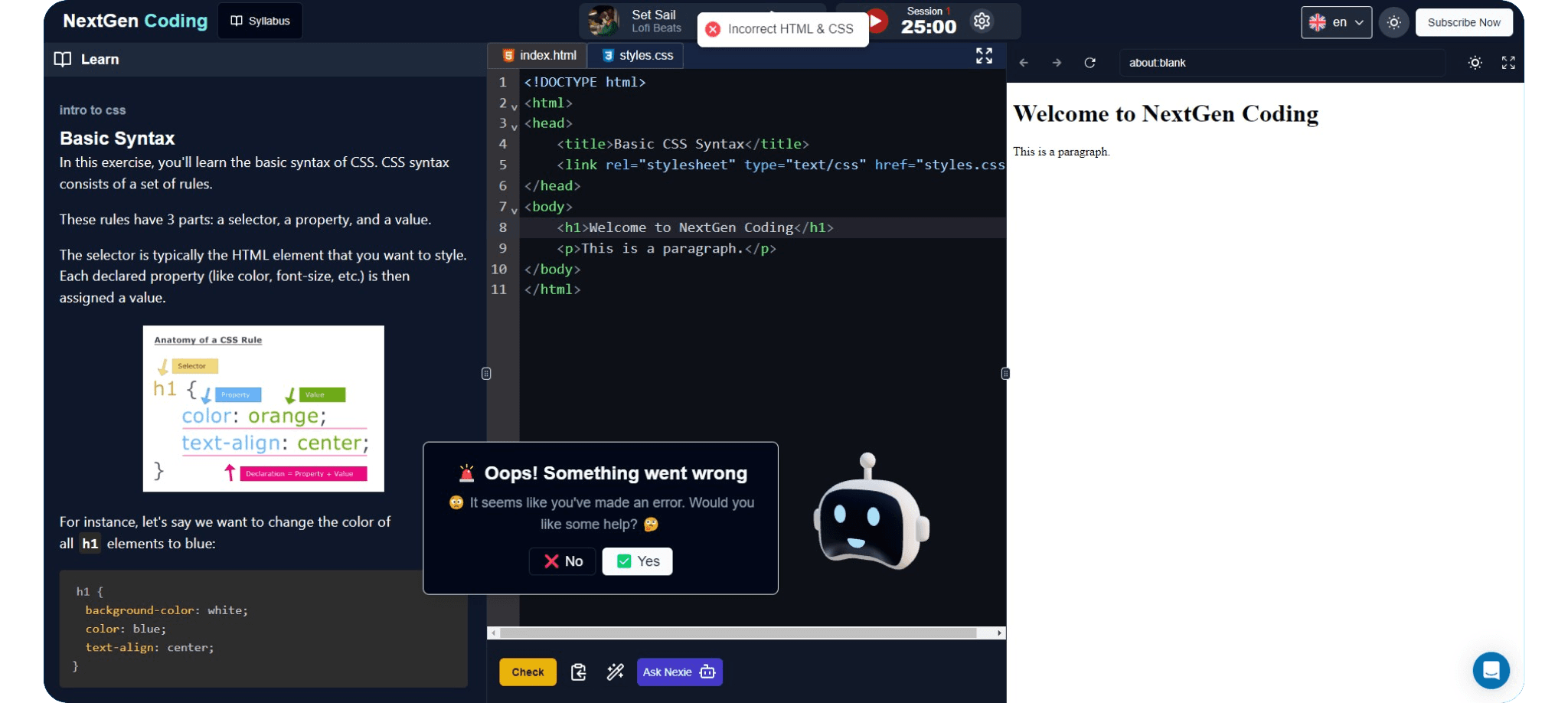Click the 25:00 timer display
Viewport: 1568px width, 703px height.
(x=929, y=27)
